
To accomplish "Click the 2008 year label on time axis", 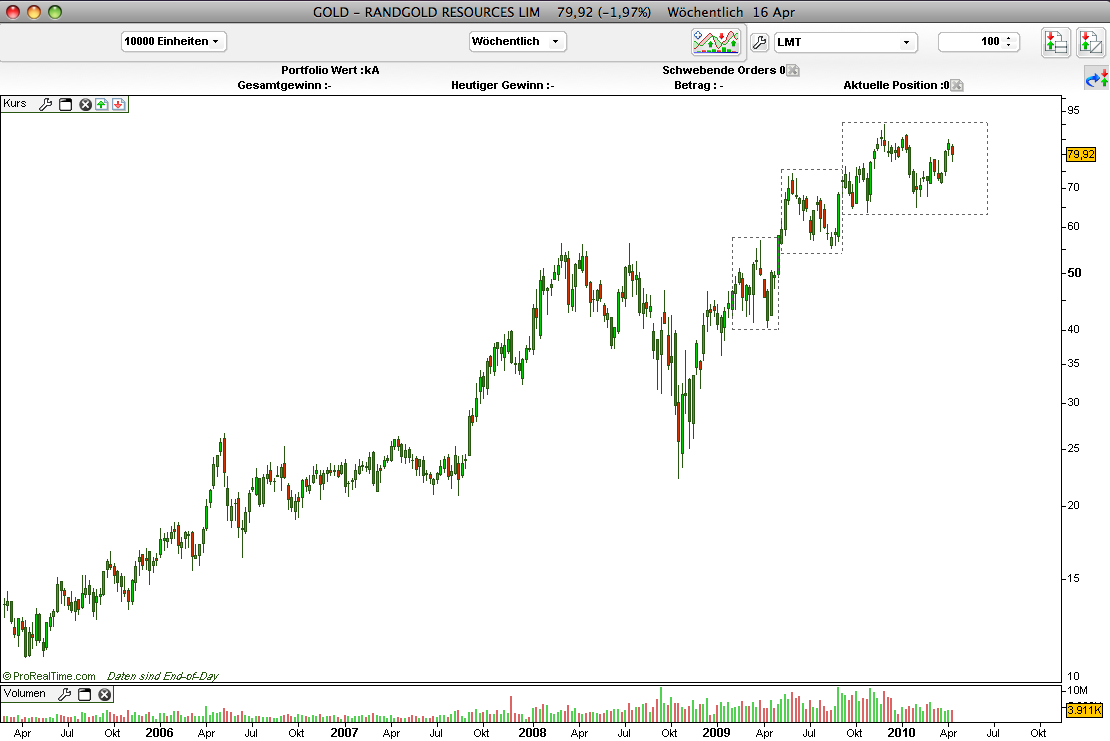I will (x=532, y=733).
